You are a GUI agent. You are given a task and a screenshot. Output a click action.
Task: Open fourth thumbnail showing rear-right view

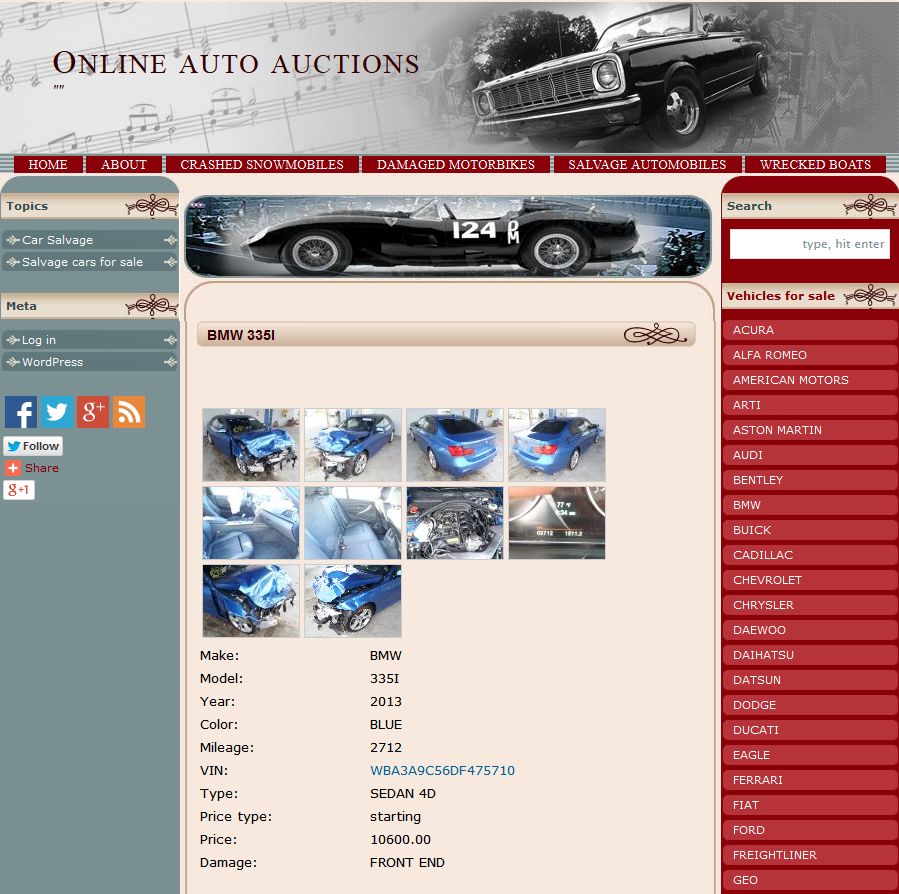click(557, 445)
